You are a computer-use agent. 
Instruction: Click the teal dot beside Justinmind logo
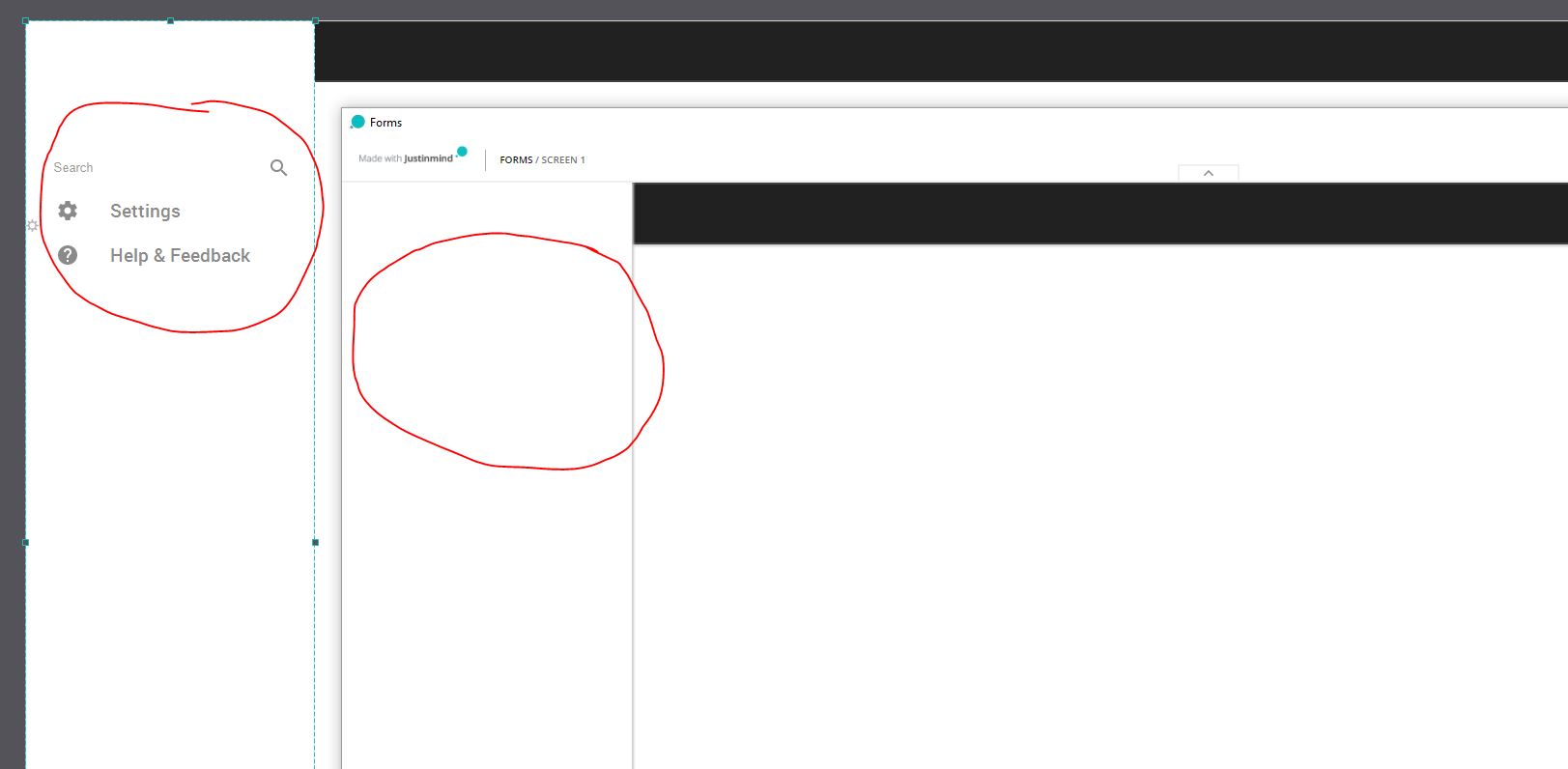462,152
